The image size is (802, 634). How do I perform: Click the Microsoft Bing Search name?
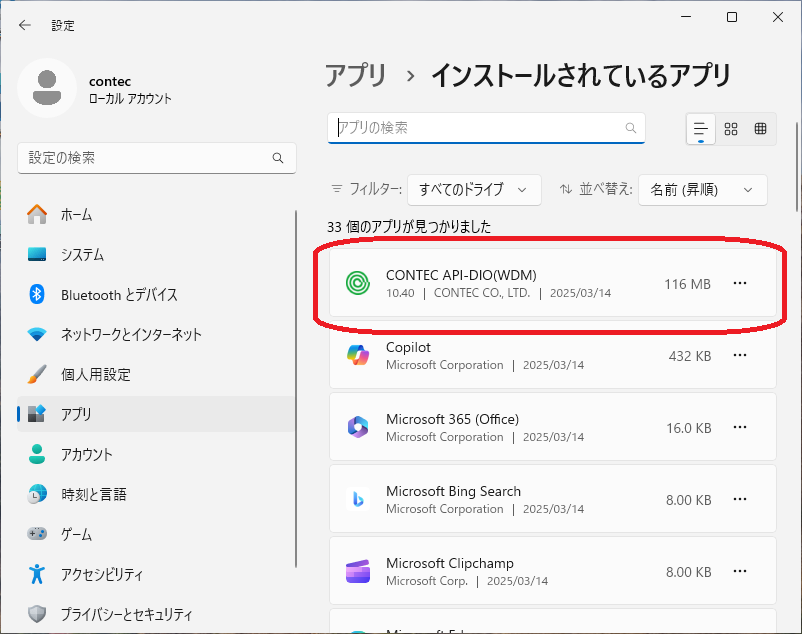[x=453, y=491]
